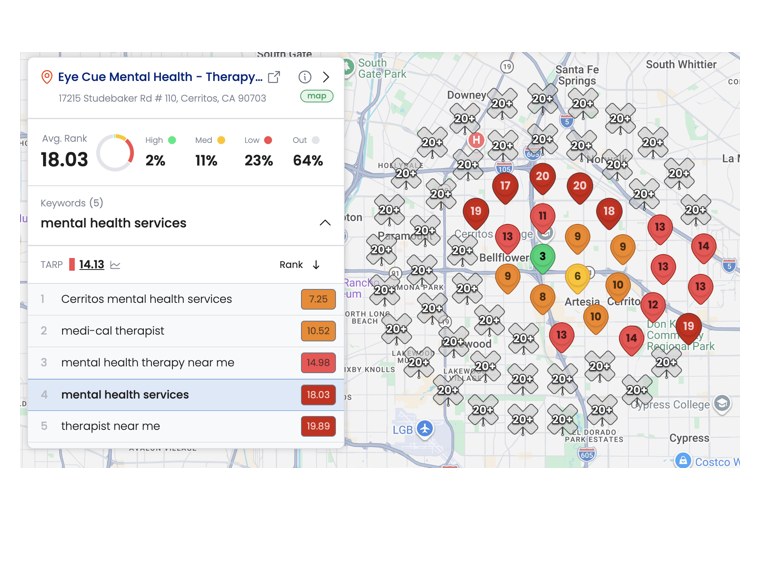This screenshot has width=760, height=580.
Task: Open the external link icon beside business name
Action: 274,77
